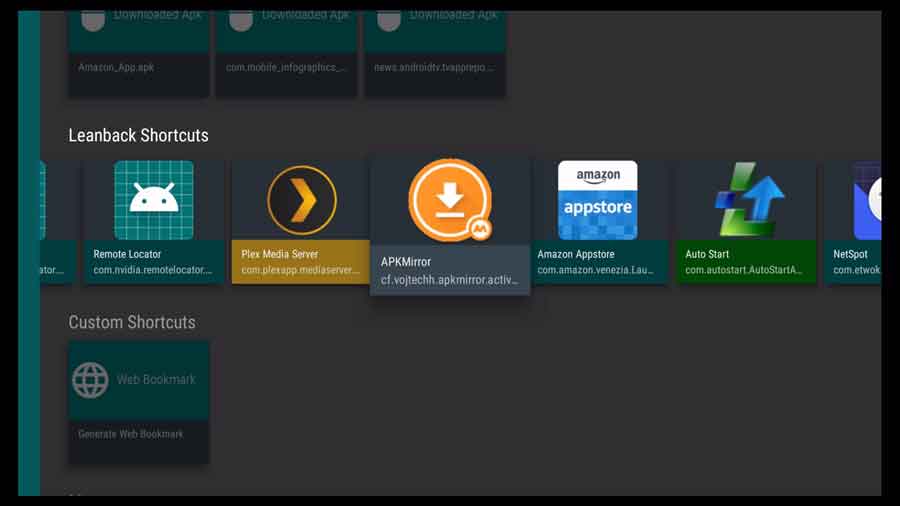Click the Remote Locator label
Viewport: 900px width, 506px height.
click(127, 254)
